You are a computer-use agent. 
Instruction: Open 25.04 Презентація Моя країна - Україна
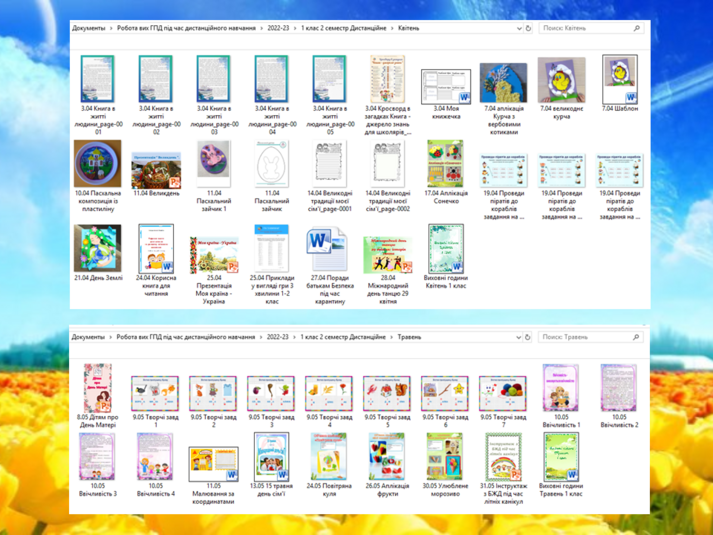tap(214, 270)
